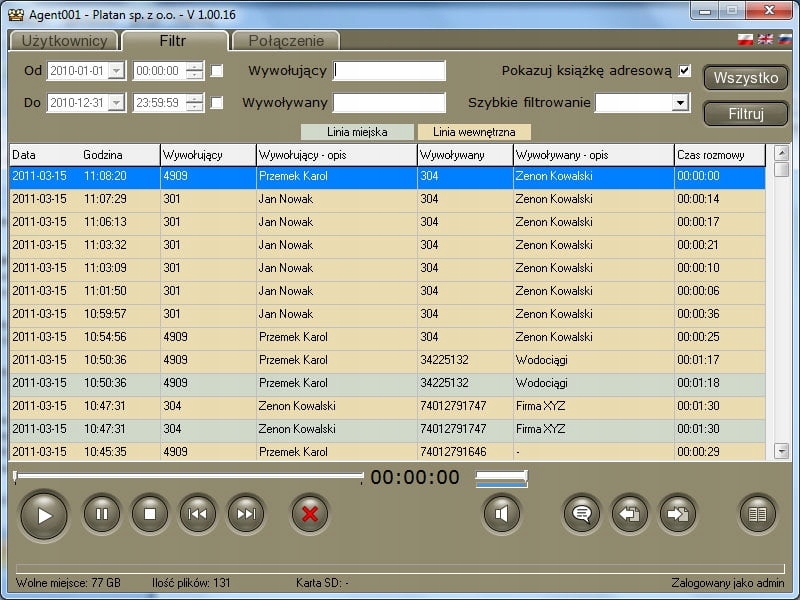Select the row with time 11:07:29
The image size is (800, 600).
(x=387, y=199)
